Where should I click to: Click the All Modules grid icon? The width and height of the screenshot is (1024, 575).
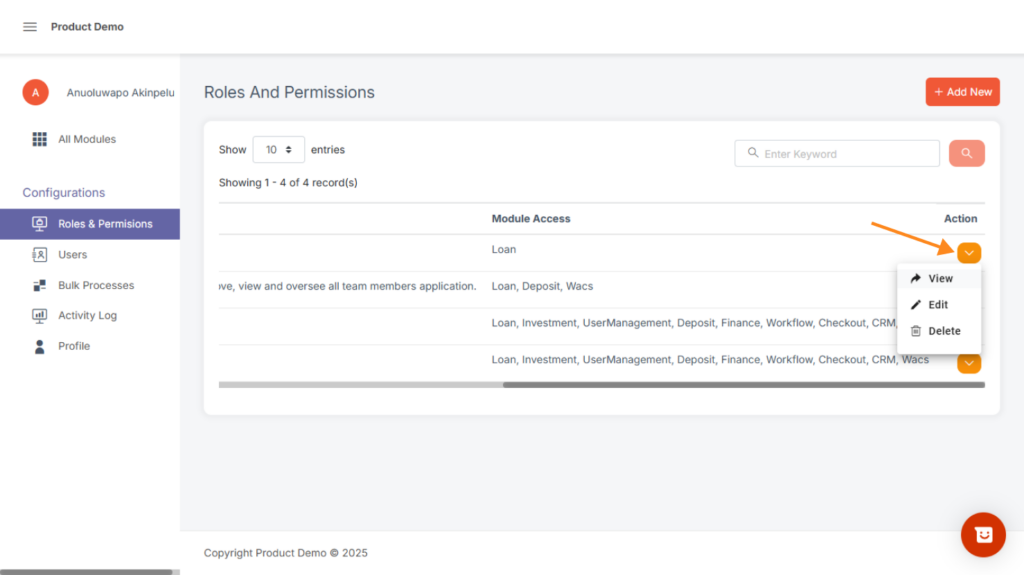coord(40,139)
